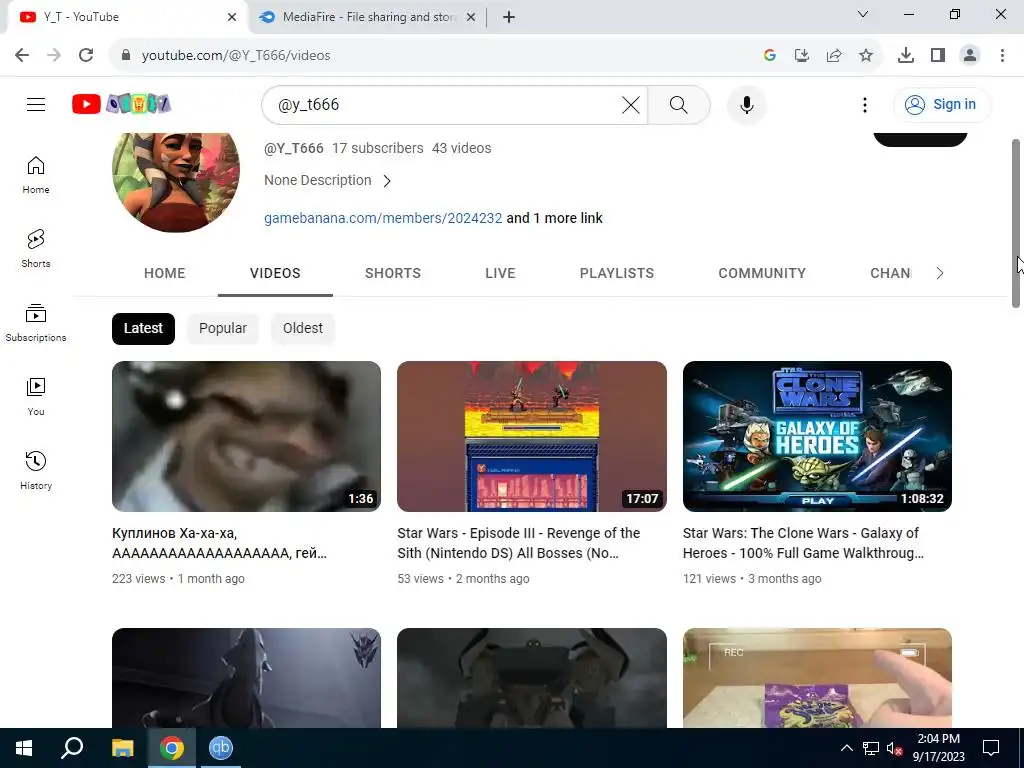Play the 17:07 Nintendo DS video thumbnail
Screen dimensions: 1024x768
tap(532, 436)
